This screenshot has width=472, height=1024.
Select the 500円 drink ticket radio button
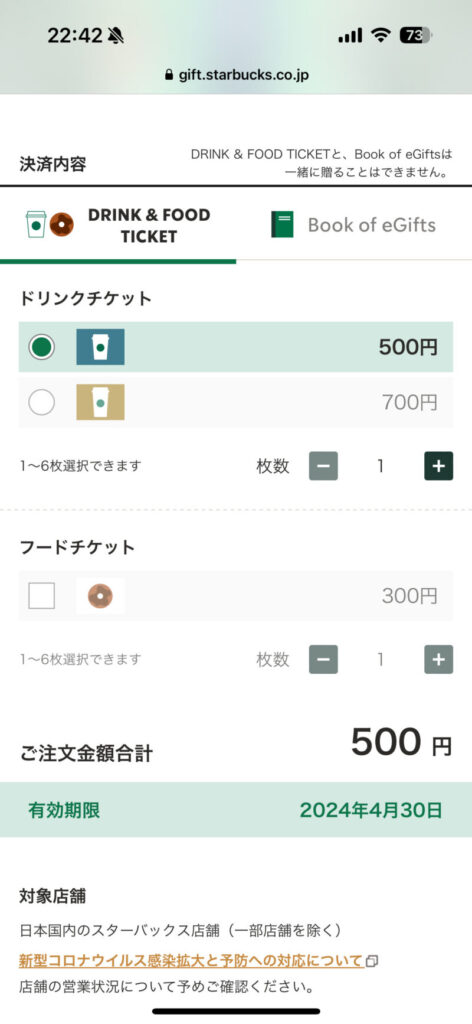(41, 347)
